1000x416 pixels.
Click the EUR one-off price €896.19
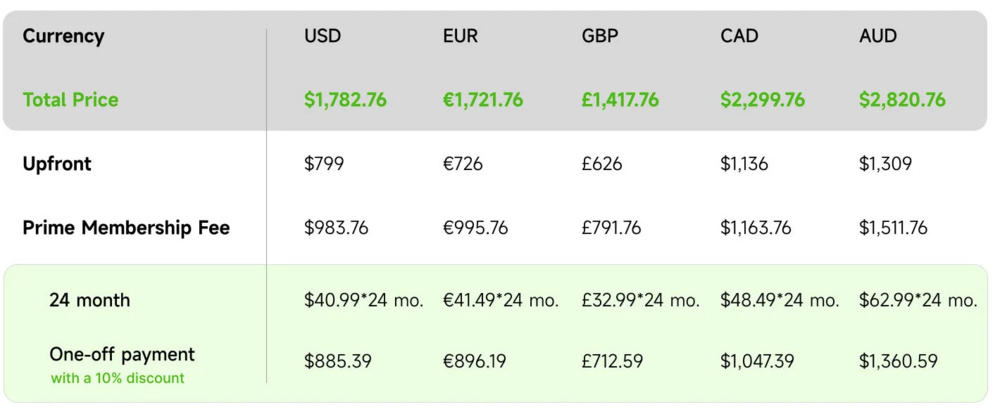pyautogui.click(x=475, y=360)
